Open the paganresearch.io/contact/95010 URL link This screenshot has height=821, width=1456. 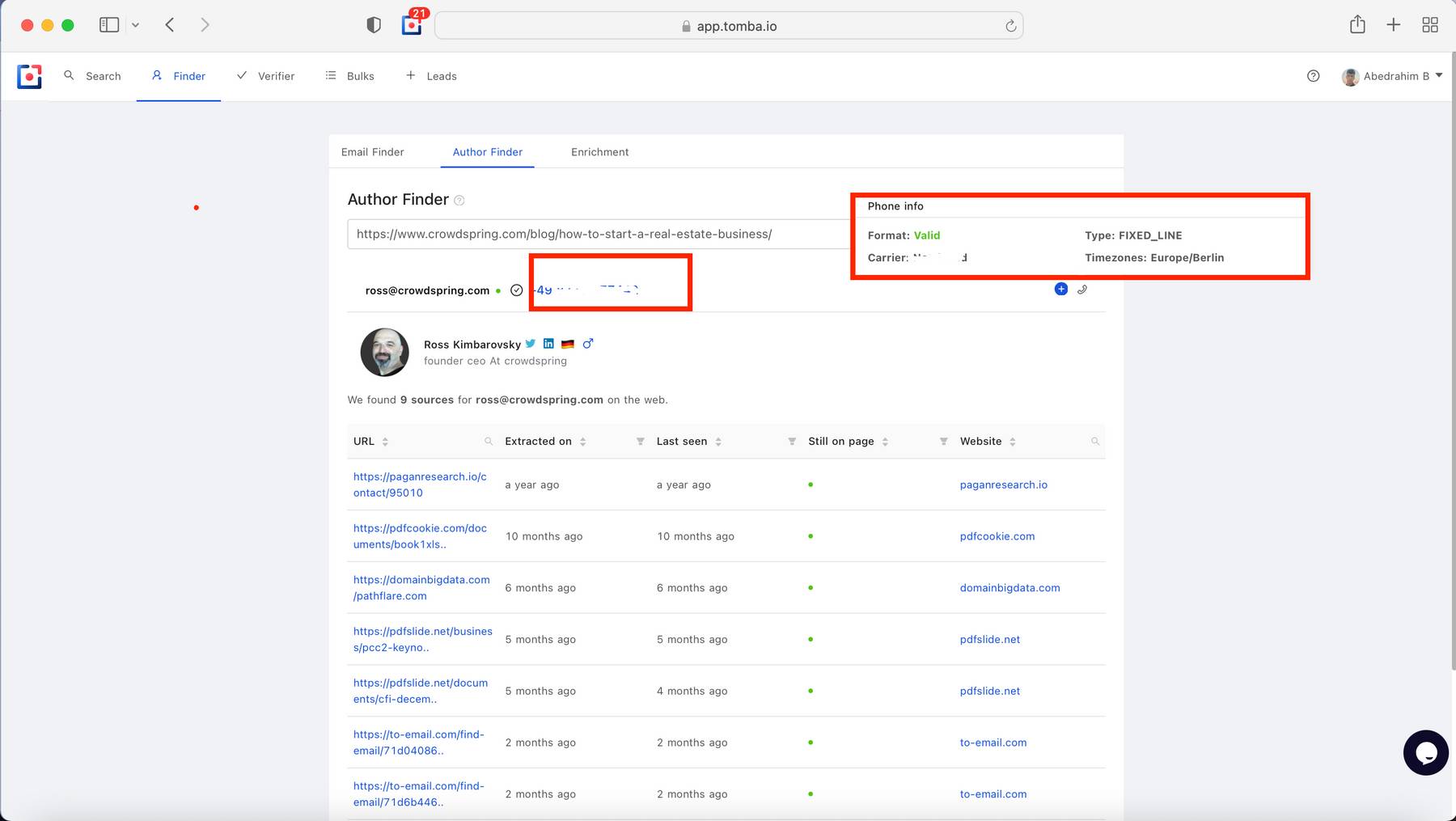pyautogui.click(x=420, y=485)
